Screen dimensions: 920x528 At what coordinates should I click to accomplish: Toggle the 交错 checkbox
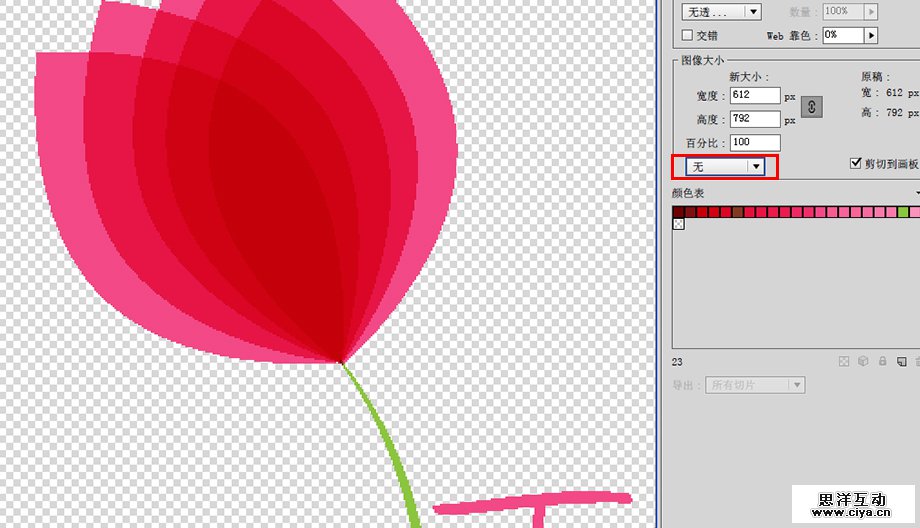686,35
